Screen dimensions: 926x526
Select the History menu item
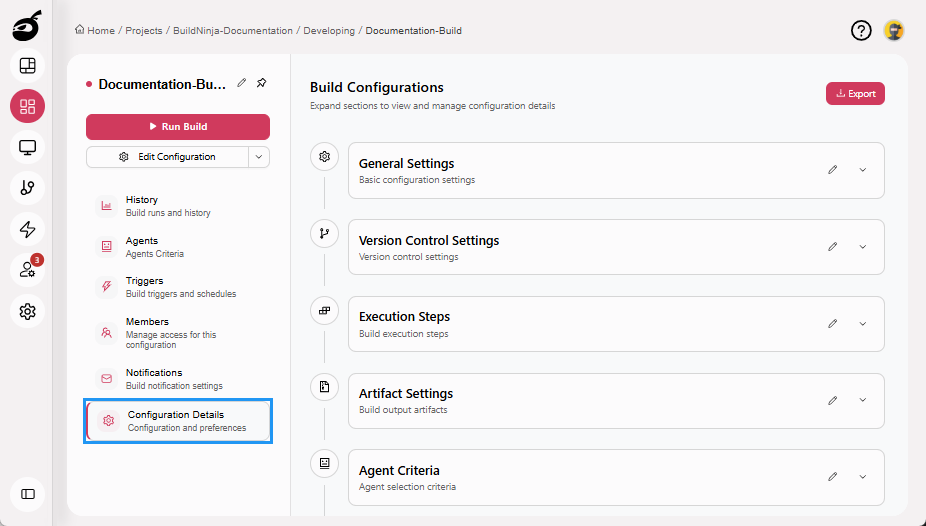[x=178, y=206]
